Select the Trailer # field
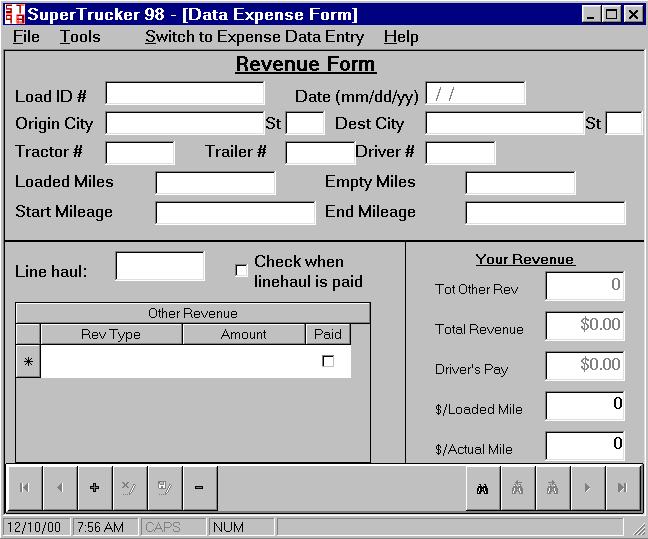 tap(320, 153)
